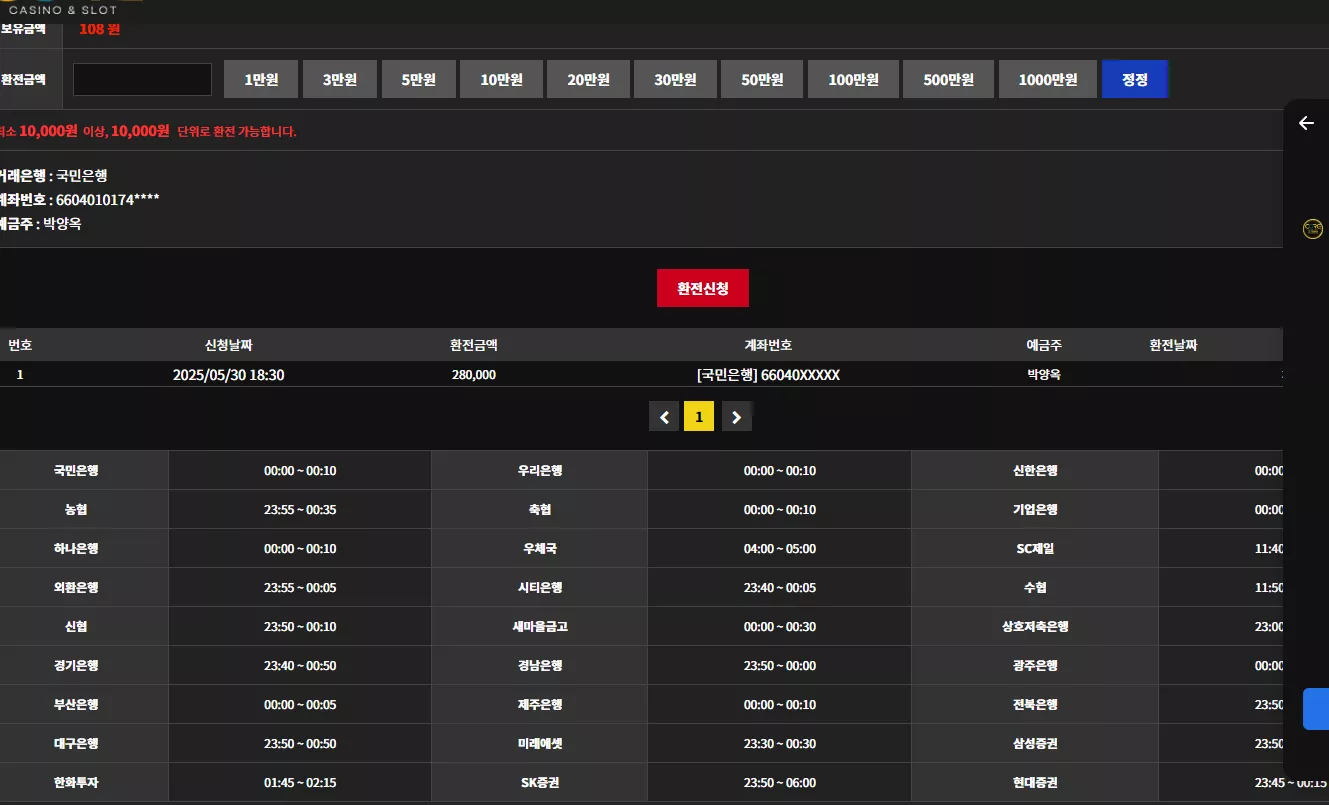Submit with the red 환전신청 button
Viewport: 1329px width, 805px height.
point(703,288)
